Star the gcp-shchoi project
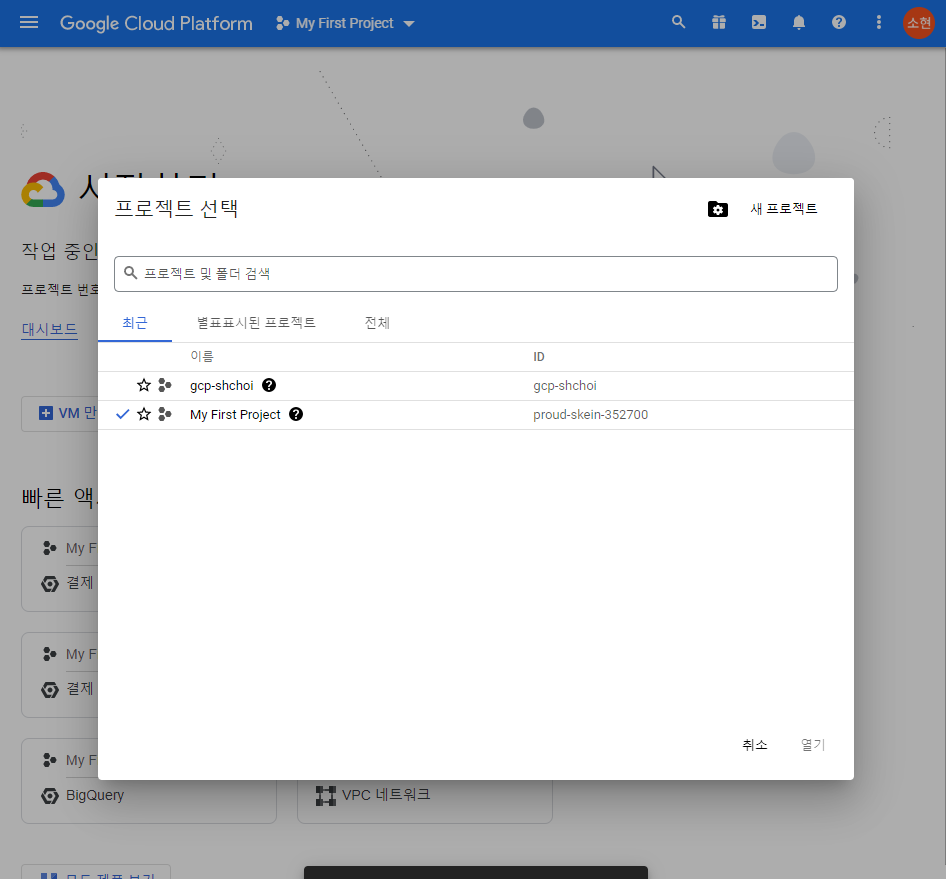 click(x=144, y=385)
